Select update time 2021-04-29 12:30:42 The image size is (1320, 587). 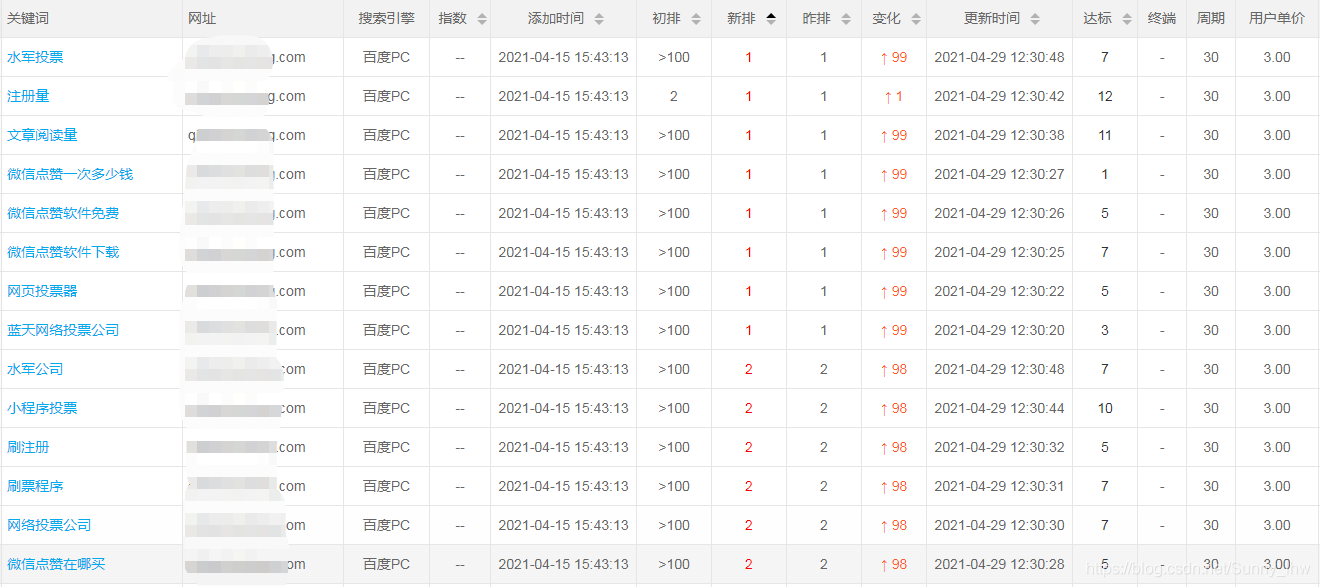(999, 96)
